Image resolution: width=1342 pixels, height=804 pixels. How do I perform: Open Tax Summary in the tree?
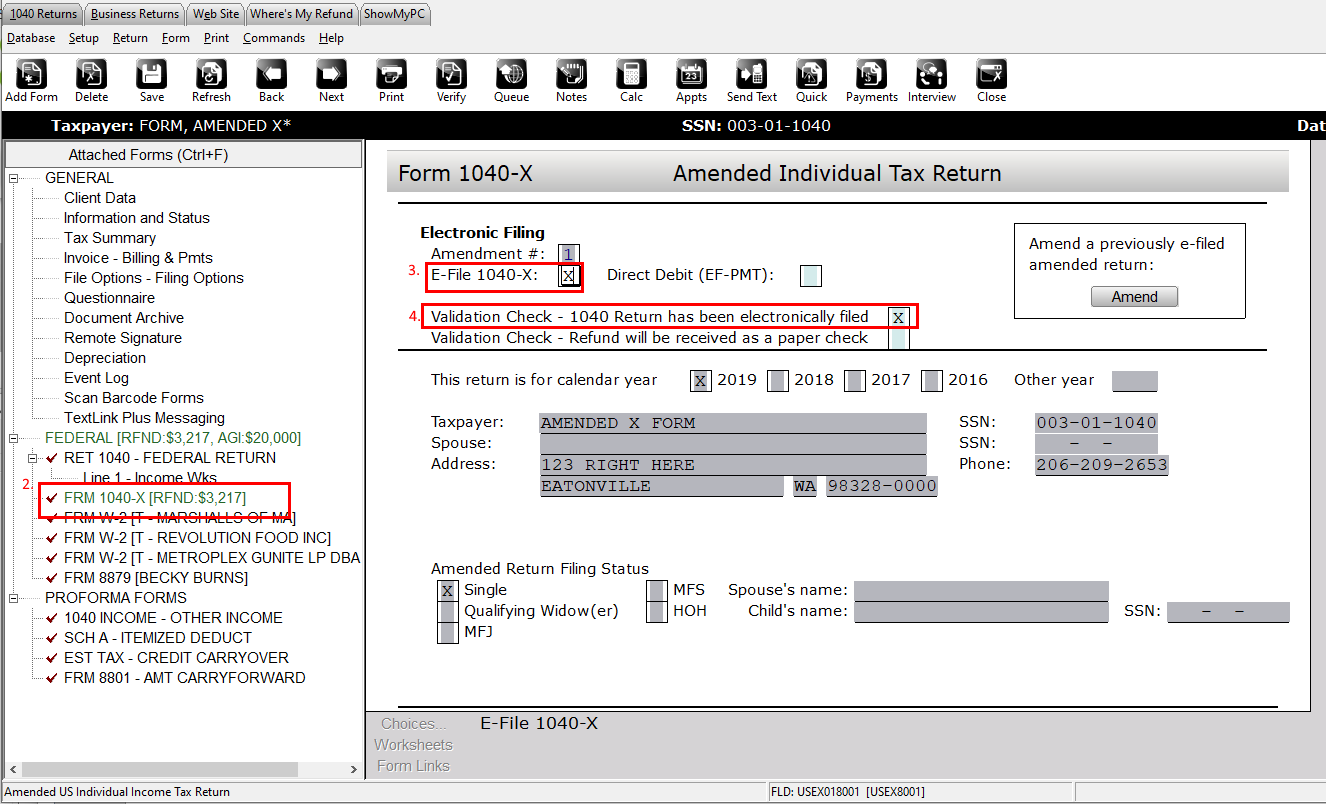pyautogui.click(x=110, y=238)
